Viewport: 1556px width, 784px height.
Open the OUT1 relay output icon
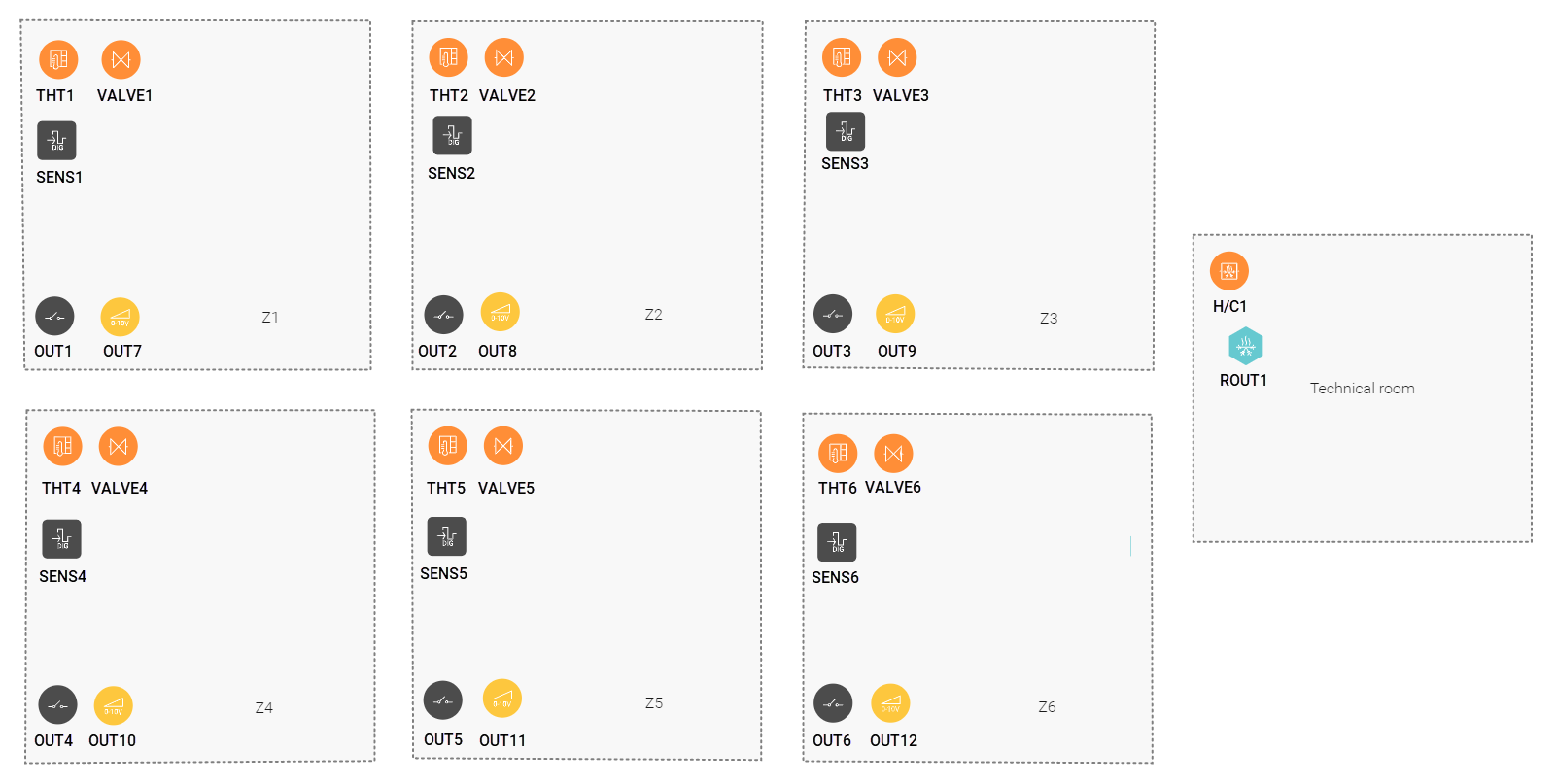[x=54, y=316]
